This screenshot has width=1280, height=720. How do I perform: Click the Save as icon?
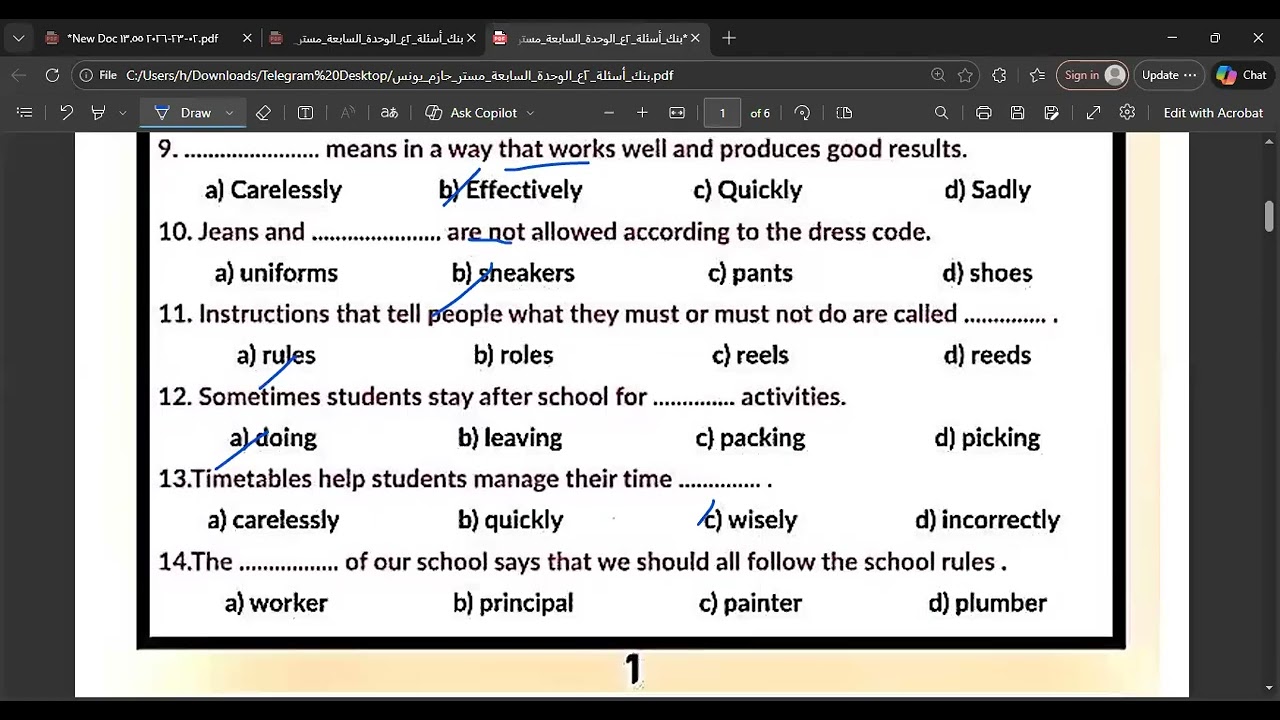pos(1051,113)
